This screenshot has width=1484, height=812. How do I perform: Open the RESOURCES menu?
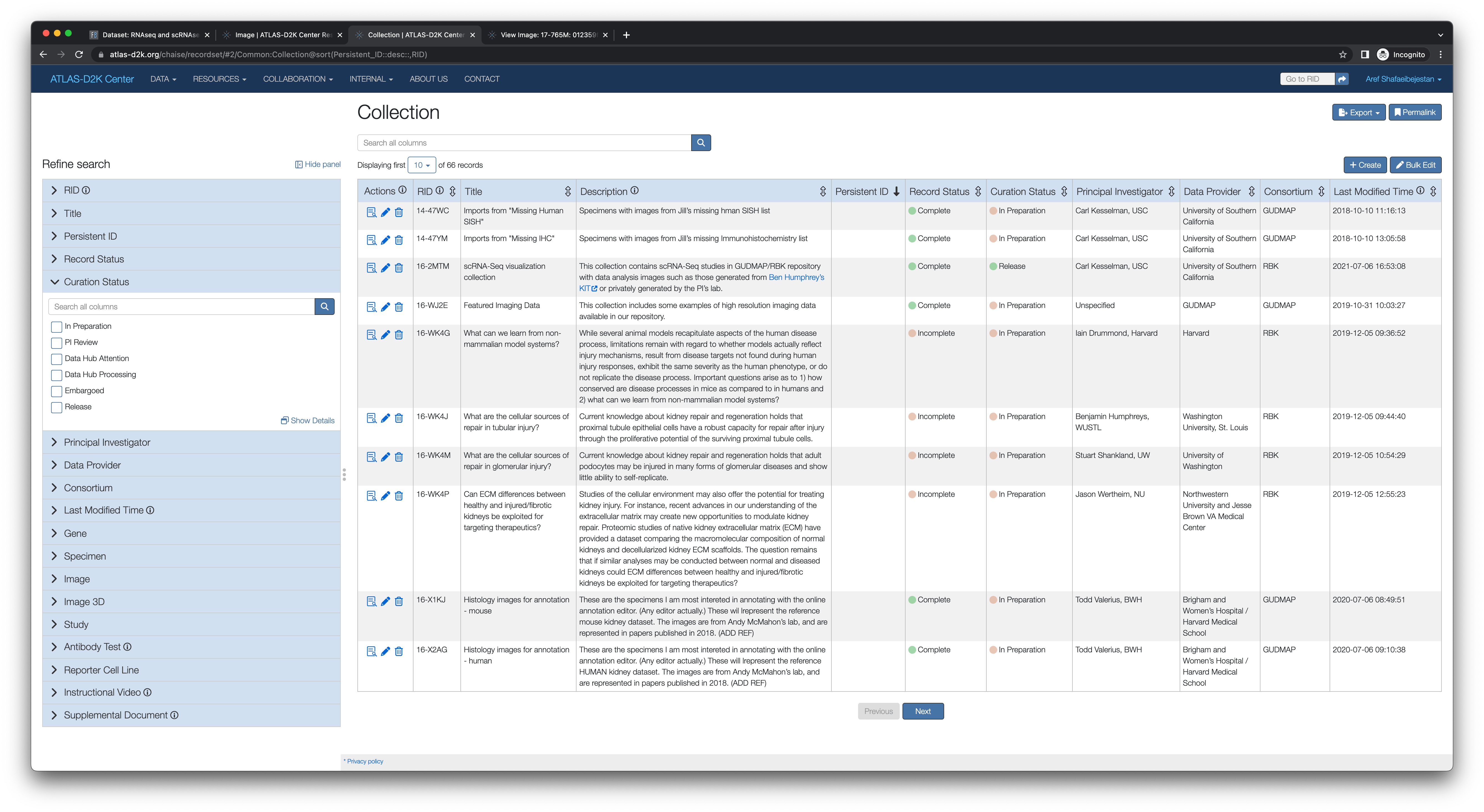pyautogui.click(x=219, y=79)
